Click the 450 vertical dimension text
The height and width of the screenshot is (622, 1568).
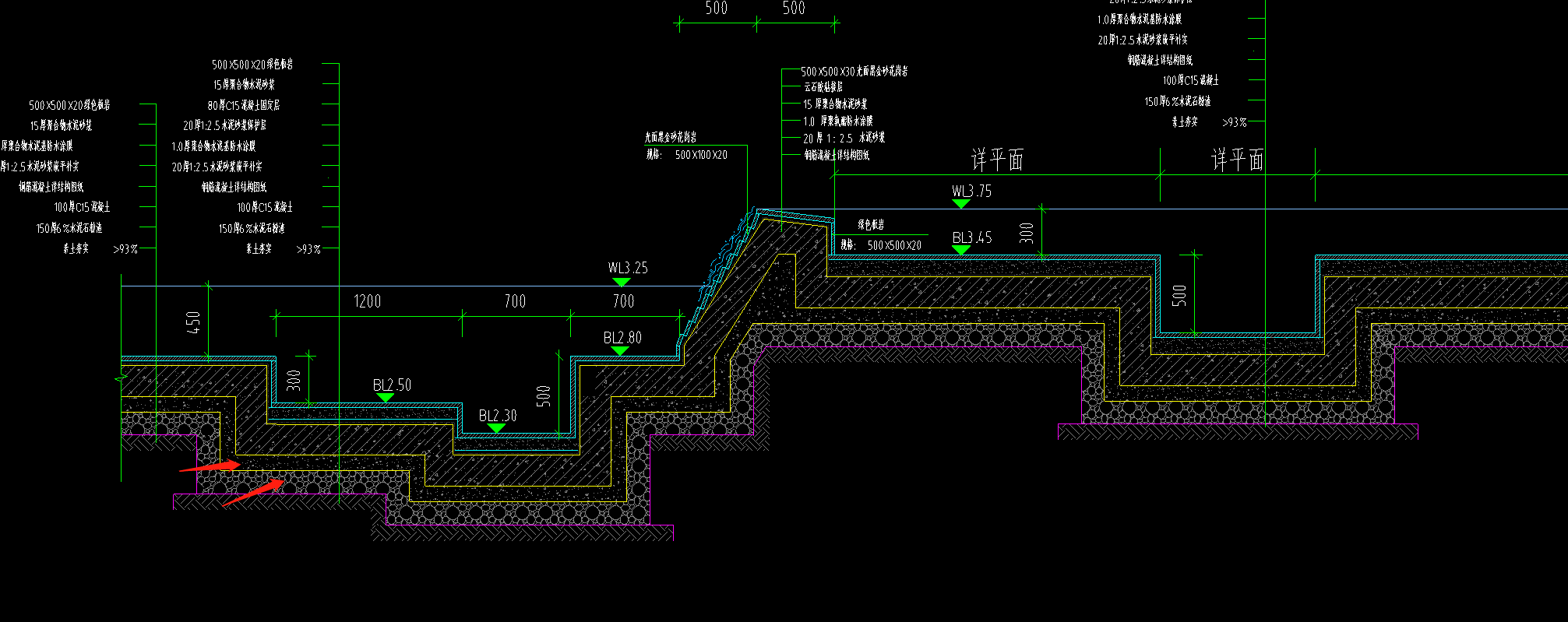coord(193,322)
